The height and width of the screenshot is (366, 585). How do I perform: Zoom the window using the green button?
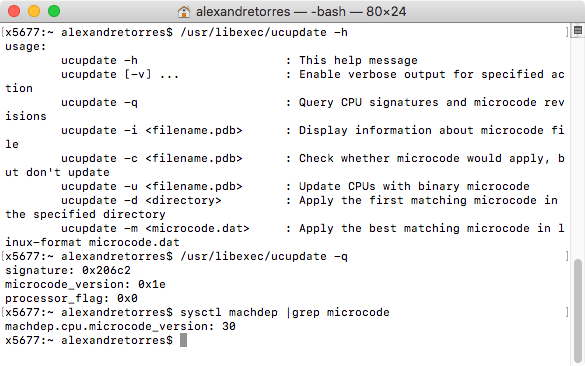[x=54, y=11]
